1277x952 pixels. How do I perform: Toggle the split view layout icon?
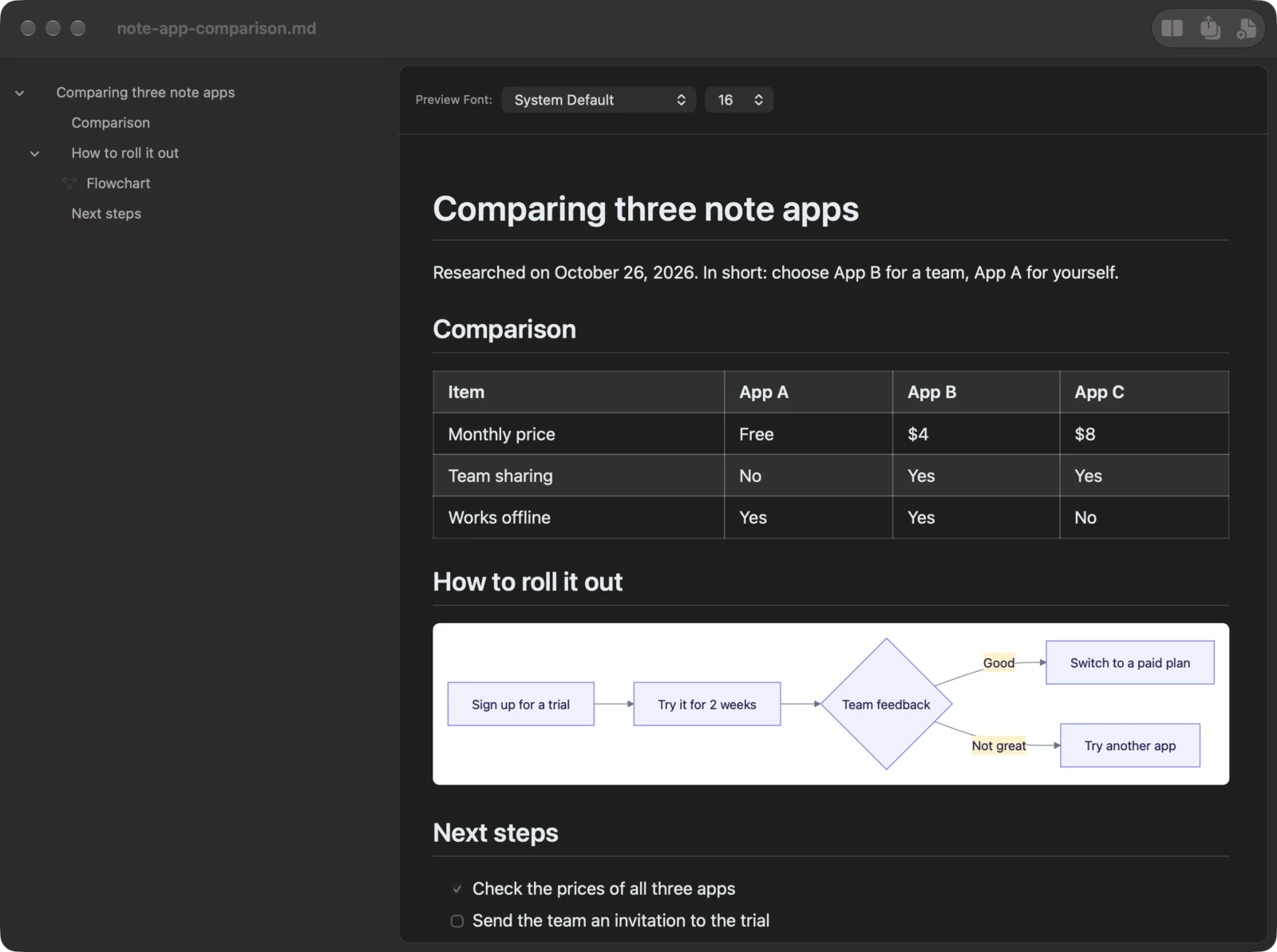(x=1172, y=29)
